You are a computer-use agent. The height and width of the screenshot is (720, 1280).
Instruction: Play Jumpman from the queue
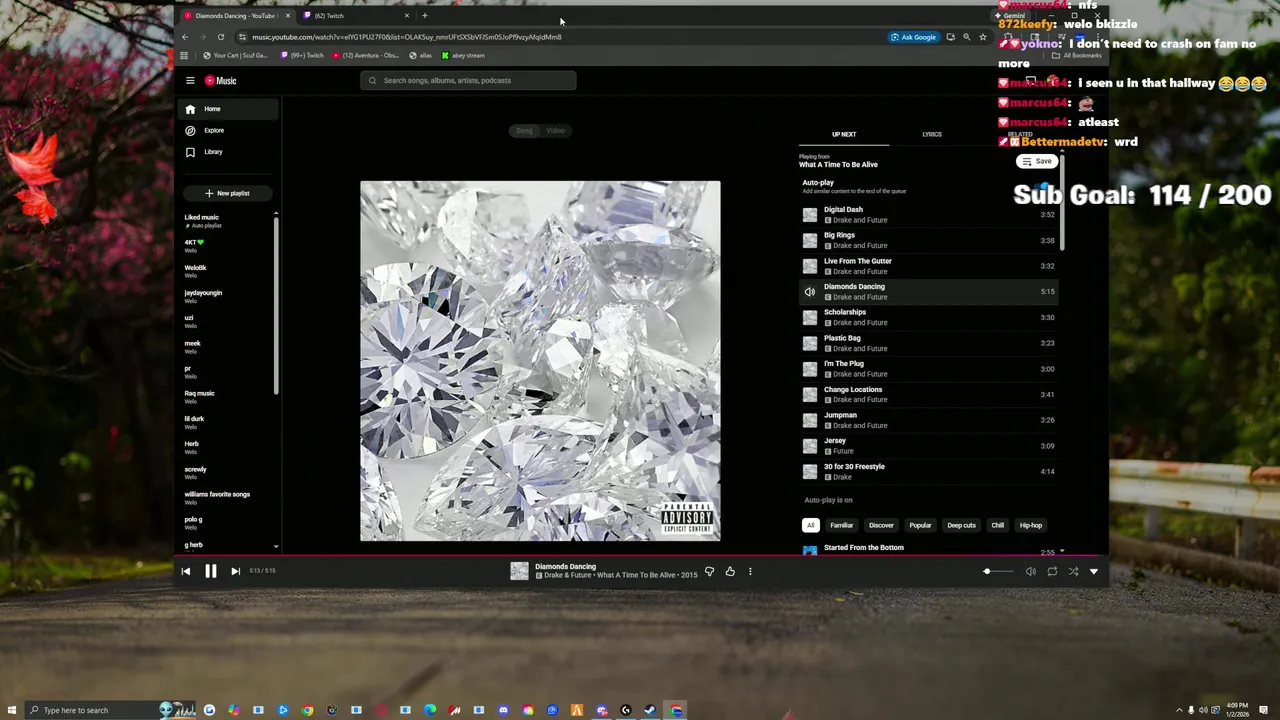pyautogui.click(x=929, y=420)
